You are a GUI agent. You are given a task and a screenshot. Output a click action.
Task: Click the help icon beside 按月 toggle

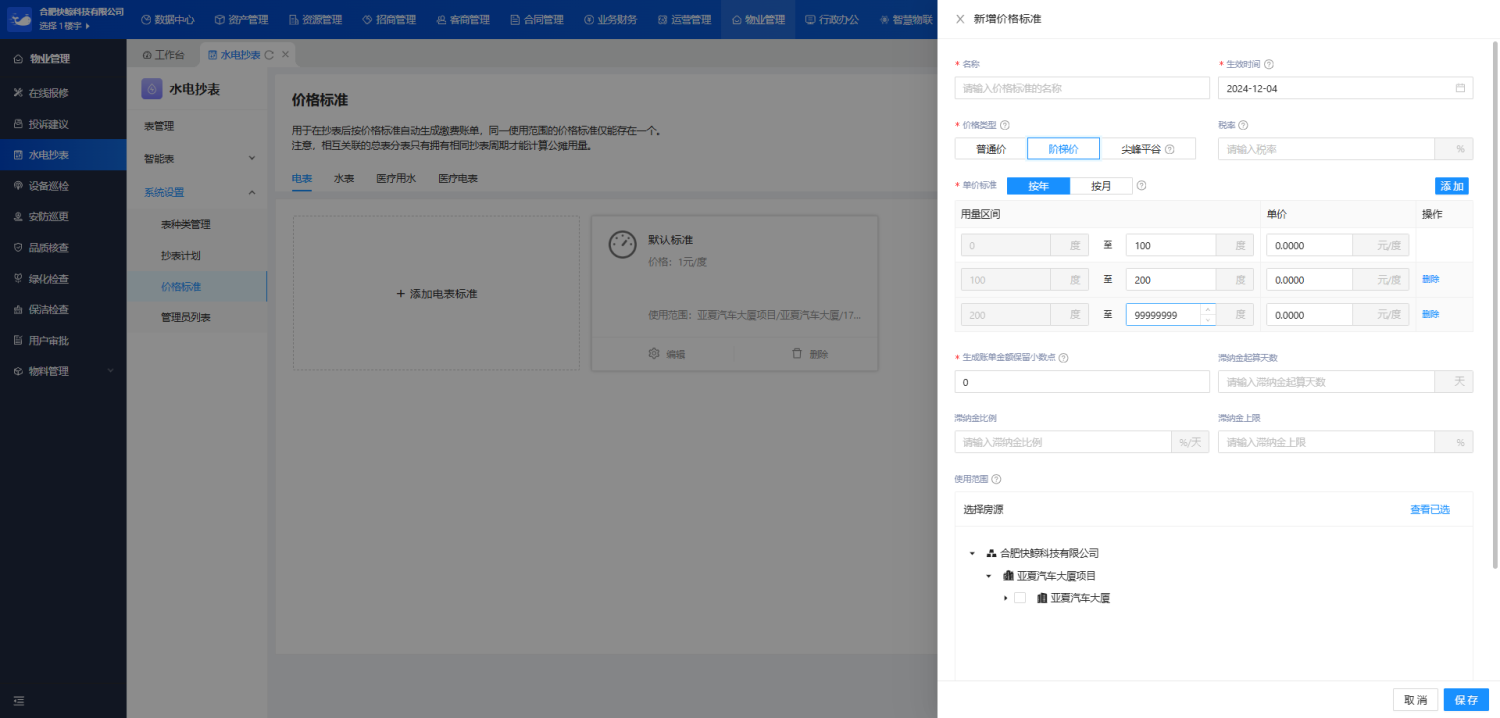pyautogui.click(x=1141, y=185)
